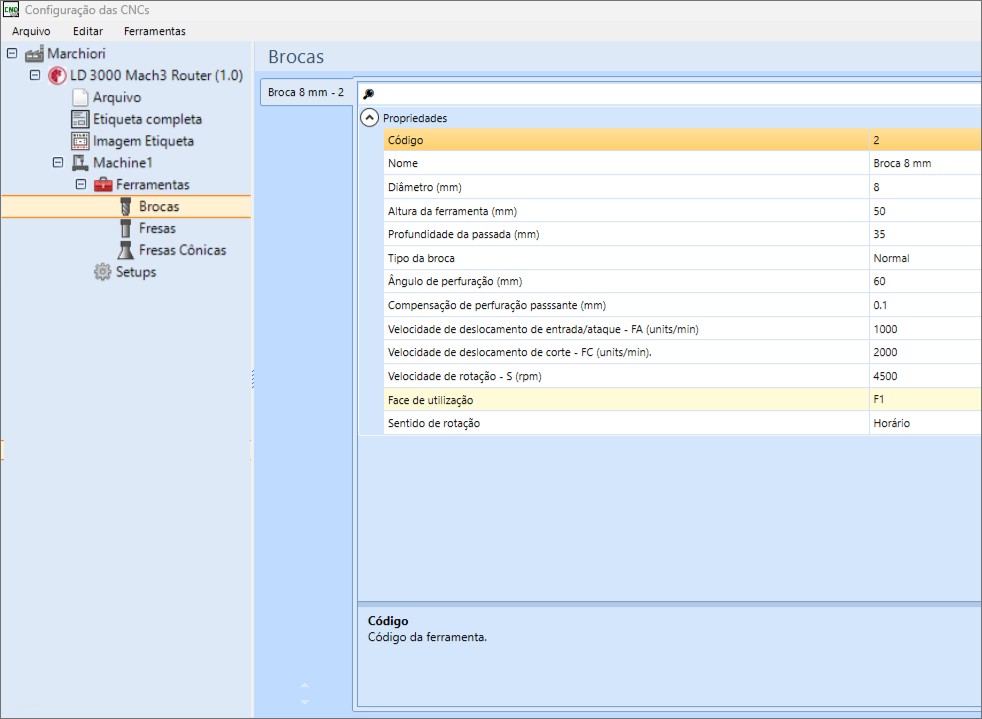982x719 pixels.
Task: Select the Fresas milling tool icon
Action: (x=126, y=229)
